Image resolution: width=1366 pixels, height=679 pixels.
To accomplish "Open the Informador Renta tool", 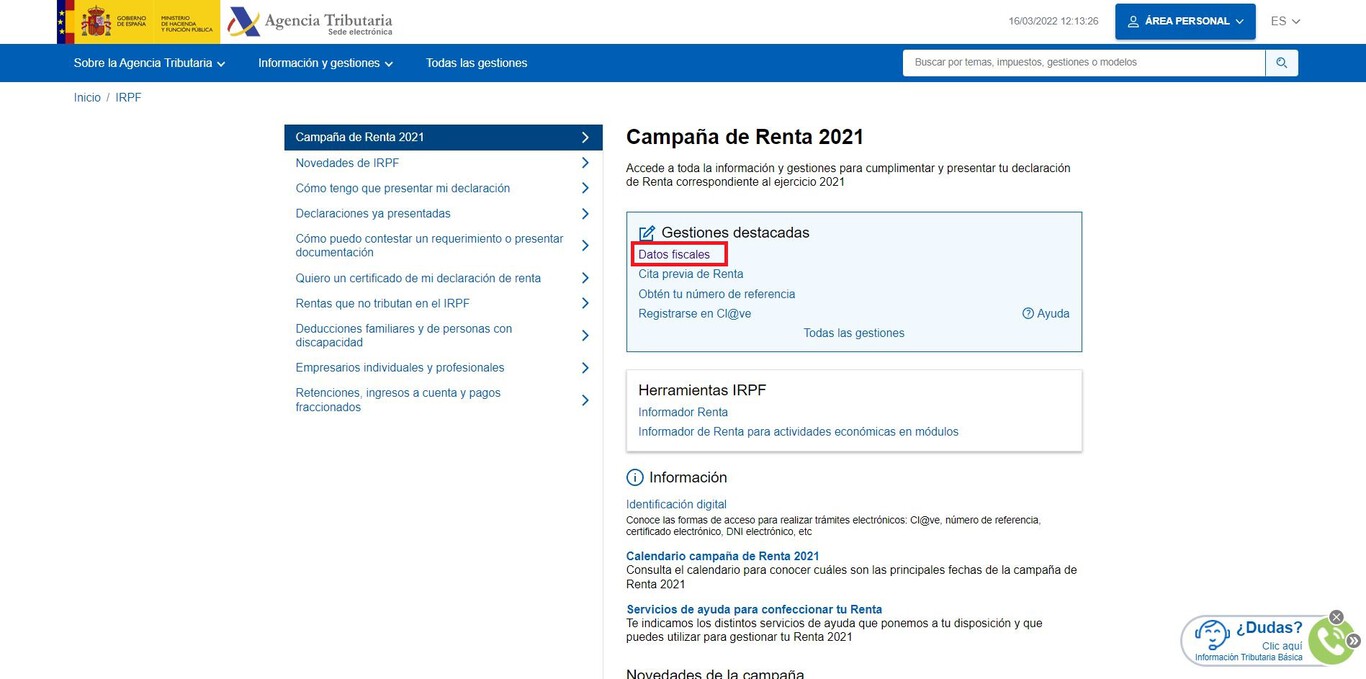I will 683,411.
